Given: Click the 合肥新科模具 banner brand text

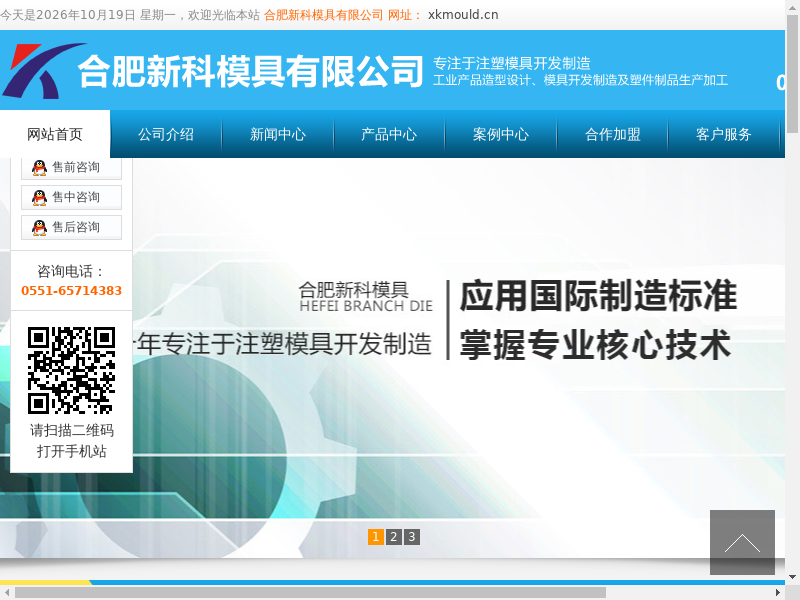Looking at the screenshot, I should [354, 290].
